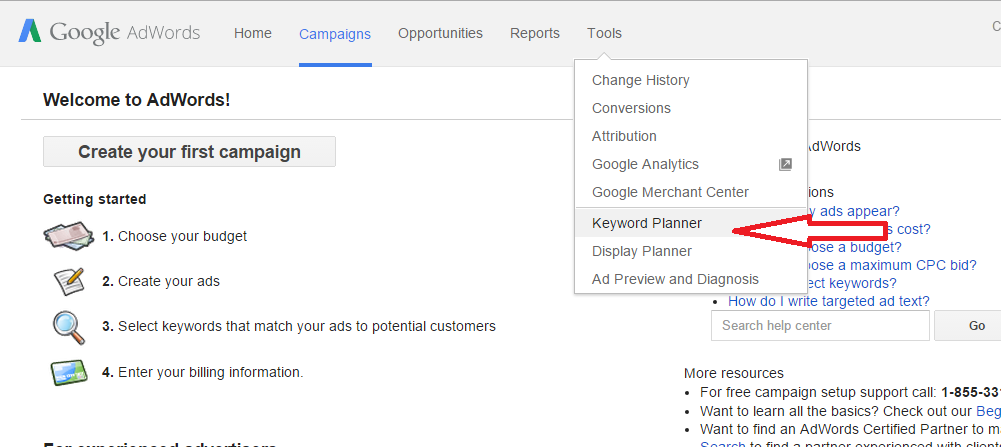Image resolution: width=1001 pixels, height=447 pixels.
Task: Click the Go help search button
Action: [x=968, y=326]
